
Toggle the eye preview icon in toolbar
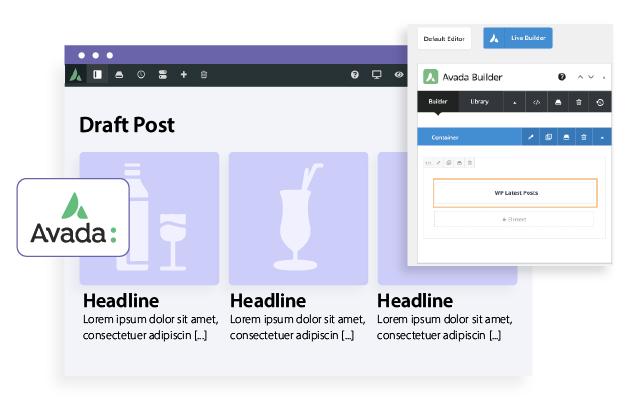click(399, 75)
